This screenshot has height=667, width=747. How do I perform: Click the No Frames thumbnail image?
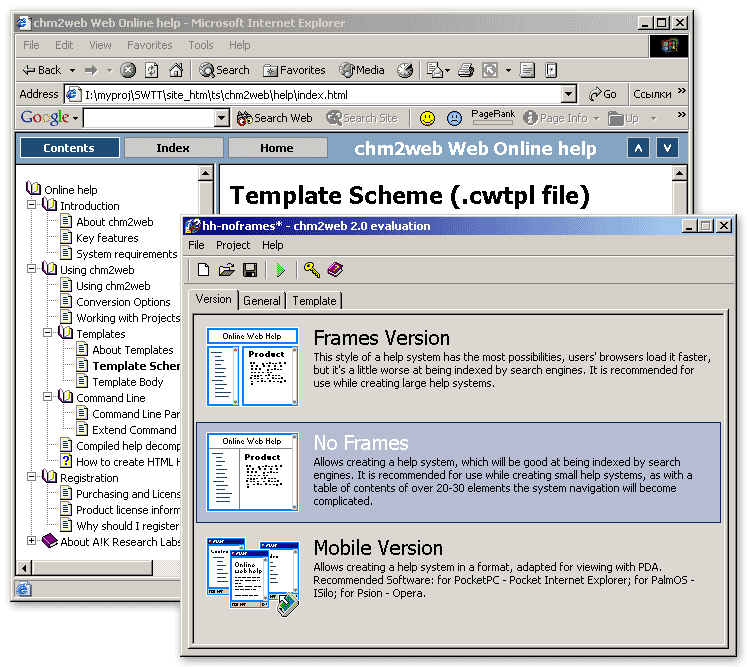click(x=252, y=472)
